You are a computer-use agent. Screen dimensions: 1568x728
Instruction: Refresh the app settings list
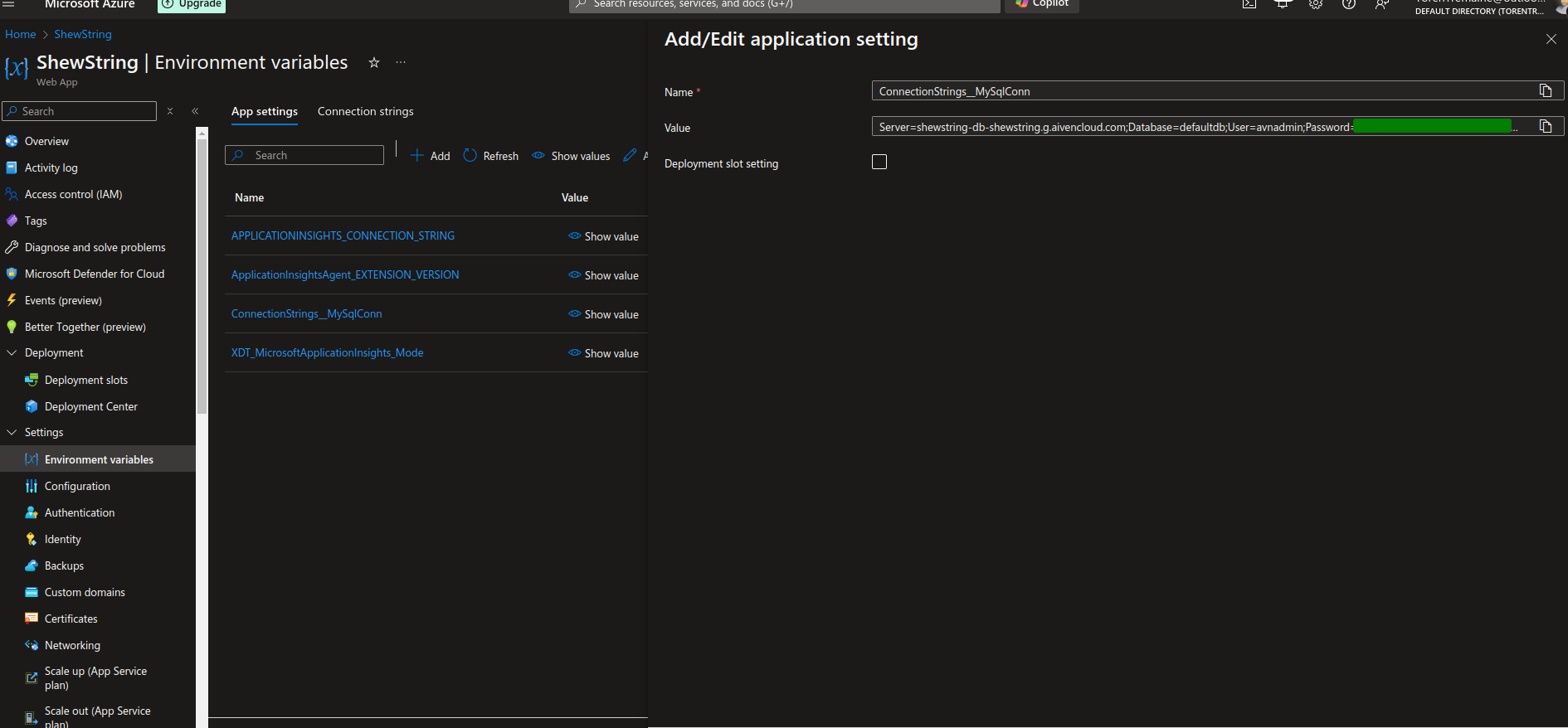coord(491,156)
